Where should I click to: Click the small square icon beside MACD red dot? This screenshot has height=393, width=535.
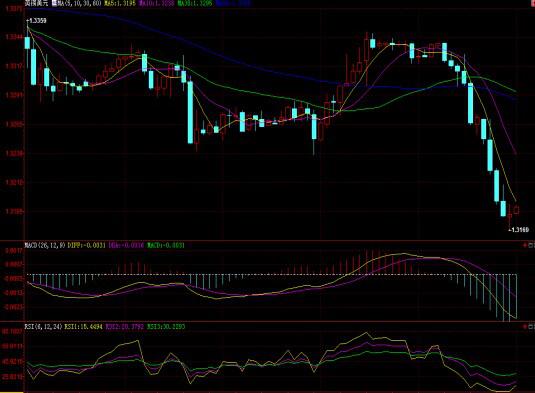pyautogui.click(x=531, y=245)
